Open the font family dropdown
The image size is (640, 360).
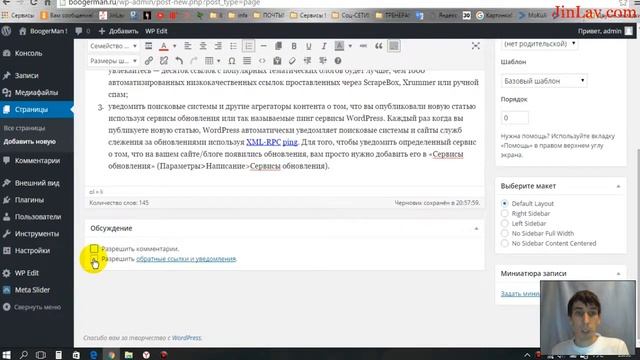113,46
